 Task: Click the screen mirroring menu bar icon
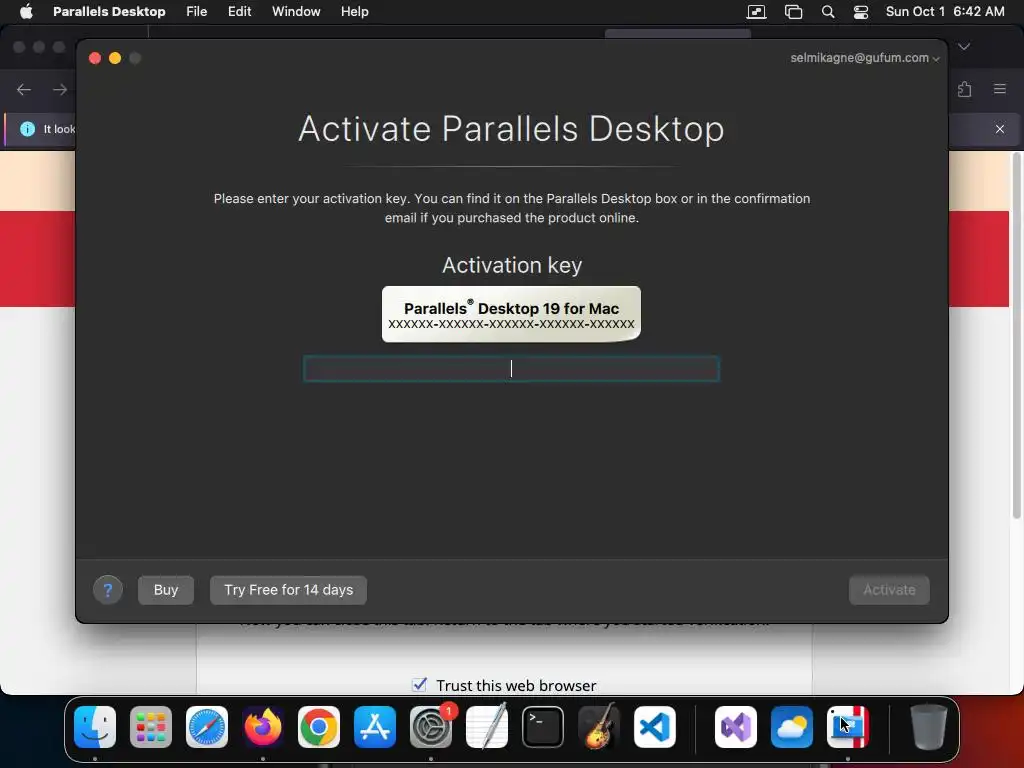point(756,12)
